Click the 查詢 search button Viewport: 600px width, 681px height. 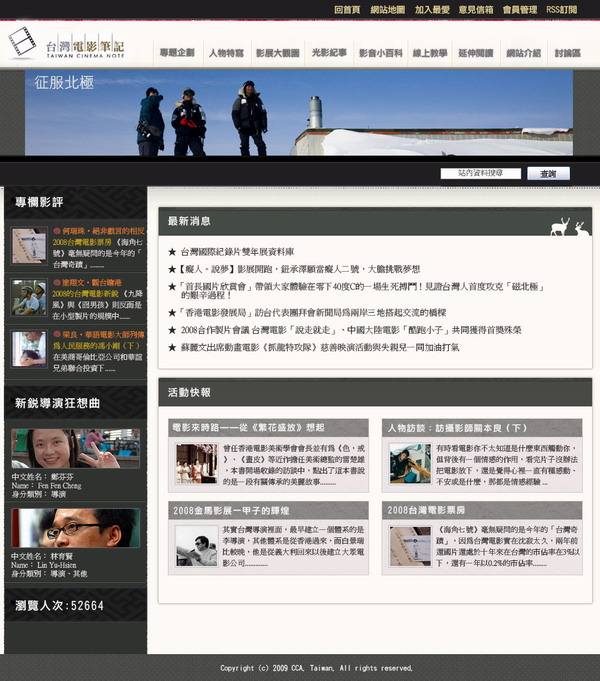(548, 173)
